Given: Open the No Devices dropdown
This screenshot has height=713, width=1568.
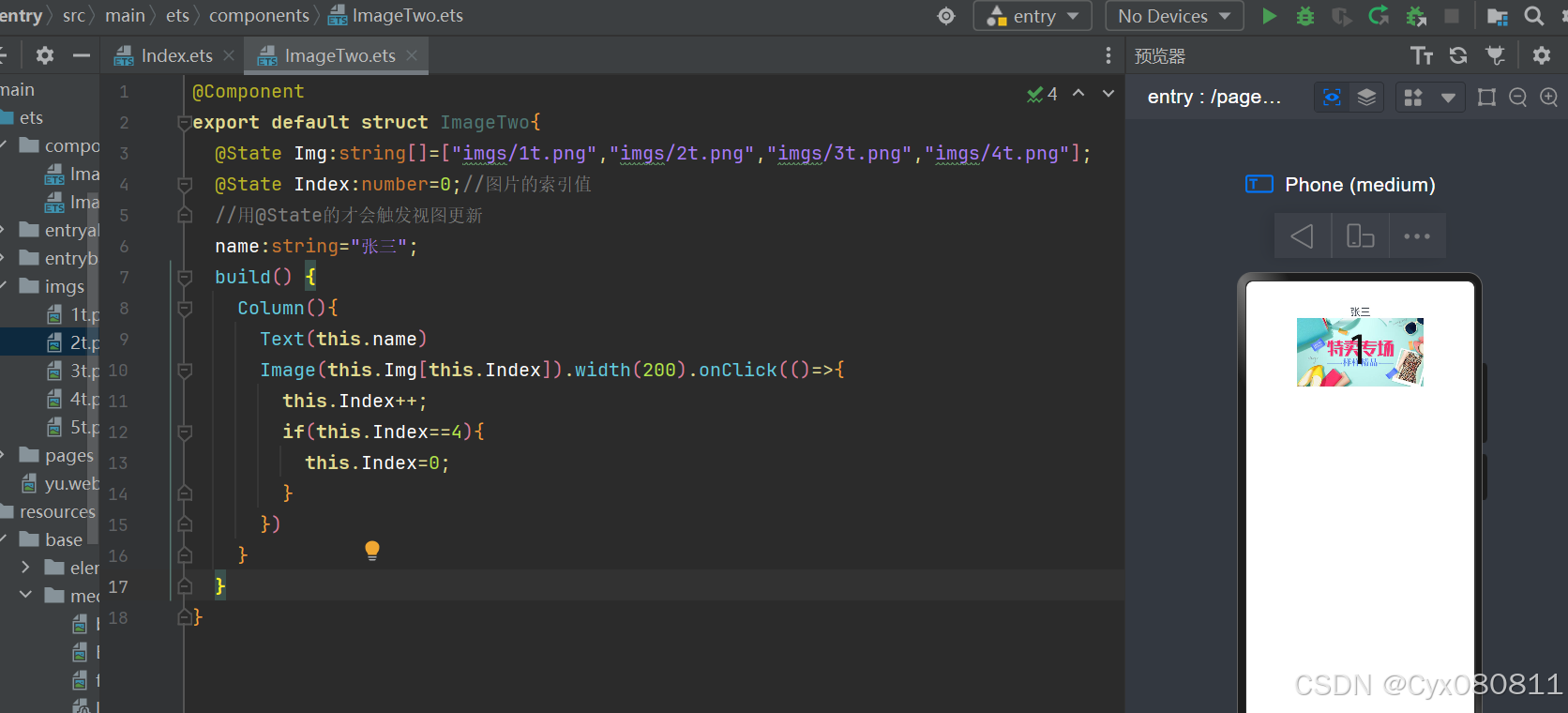Looking at the screenshot, I should point(1174,16).
